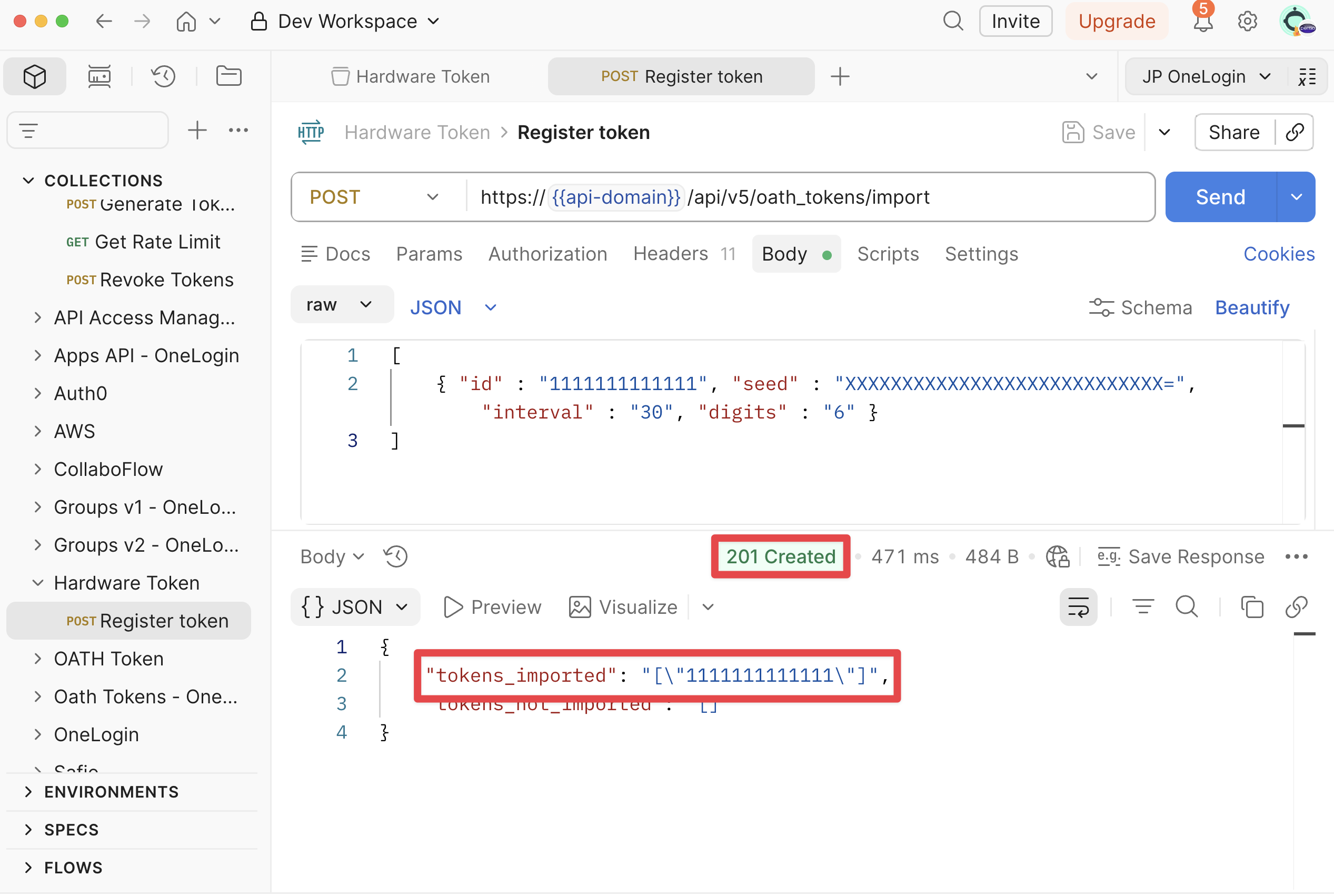Click the request URL field
The height and width of the screenshot is (896, 1334).
point(809,197)
